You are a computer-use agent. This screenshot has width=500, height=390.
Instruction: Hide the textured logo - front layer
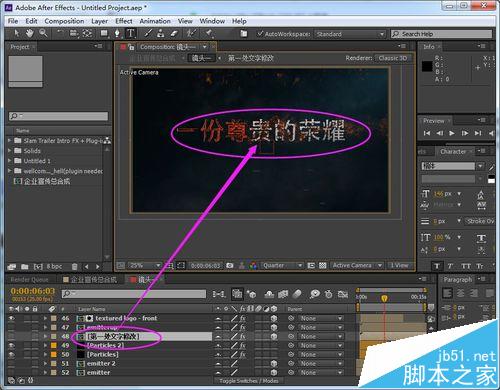coord(12,318)
